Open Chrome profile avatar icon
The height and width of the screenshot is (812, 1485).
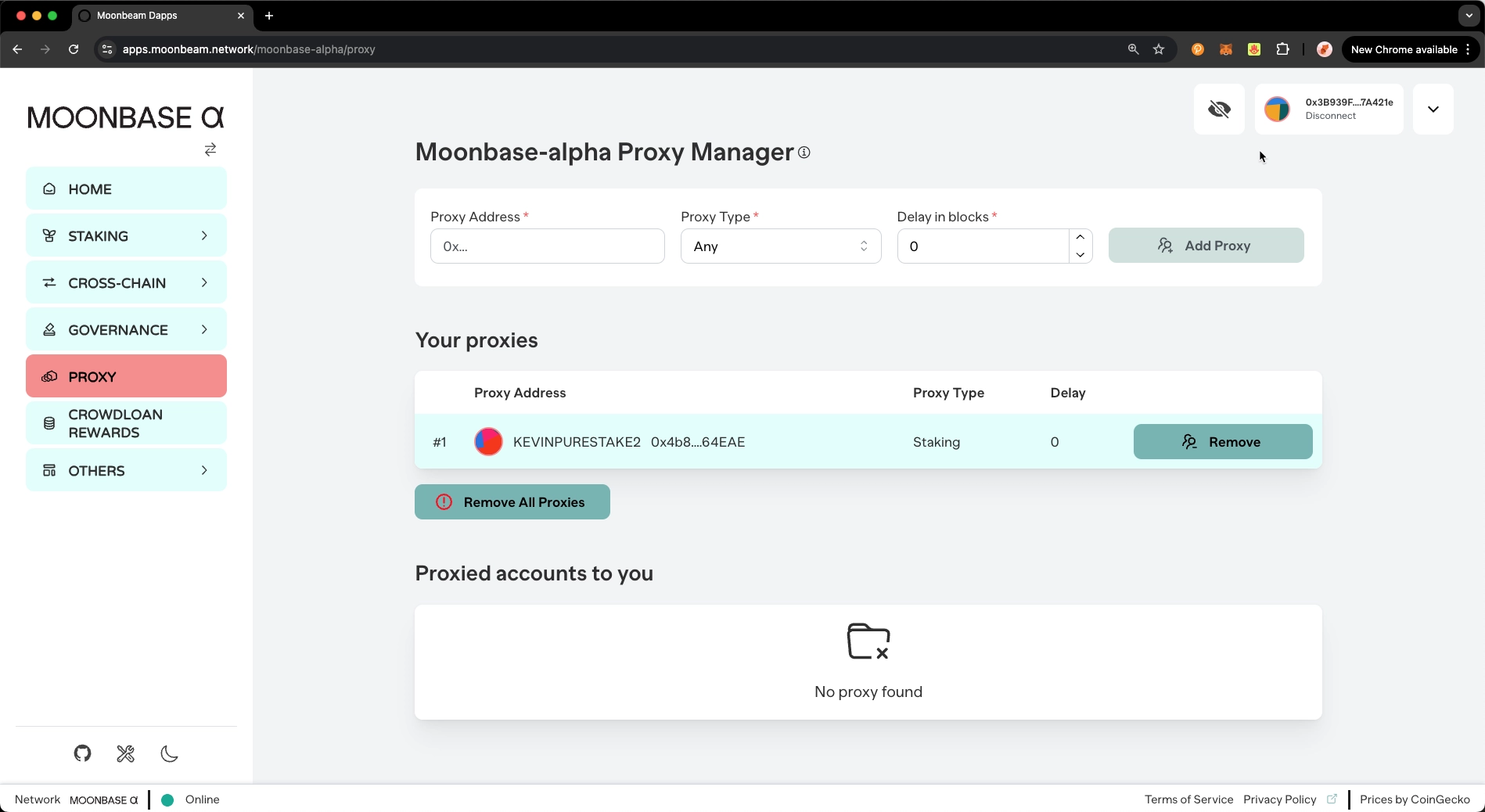[x=1324, y=49]
